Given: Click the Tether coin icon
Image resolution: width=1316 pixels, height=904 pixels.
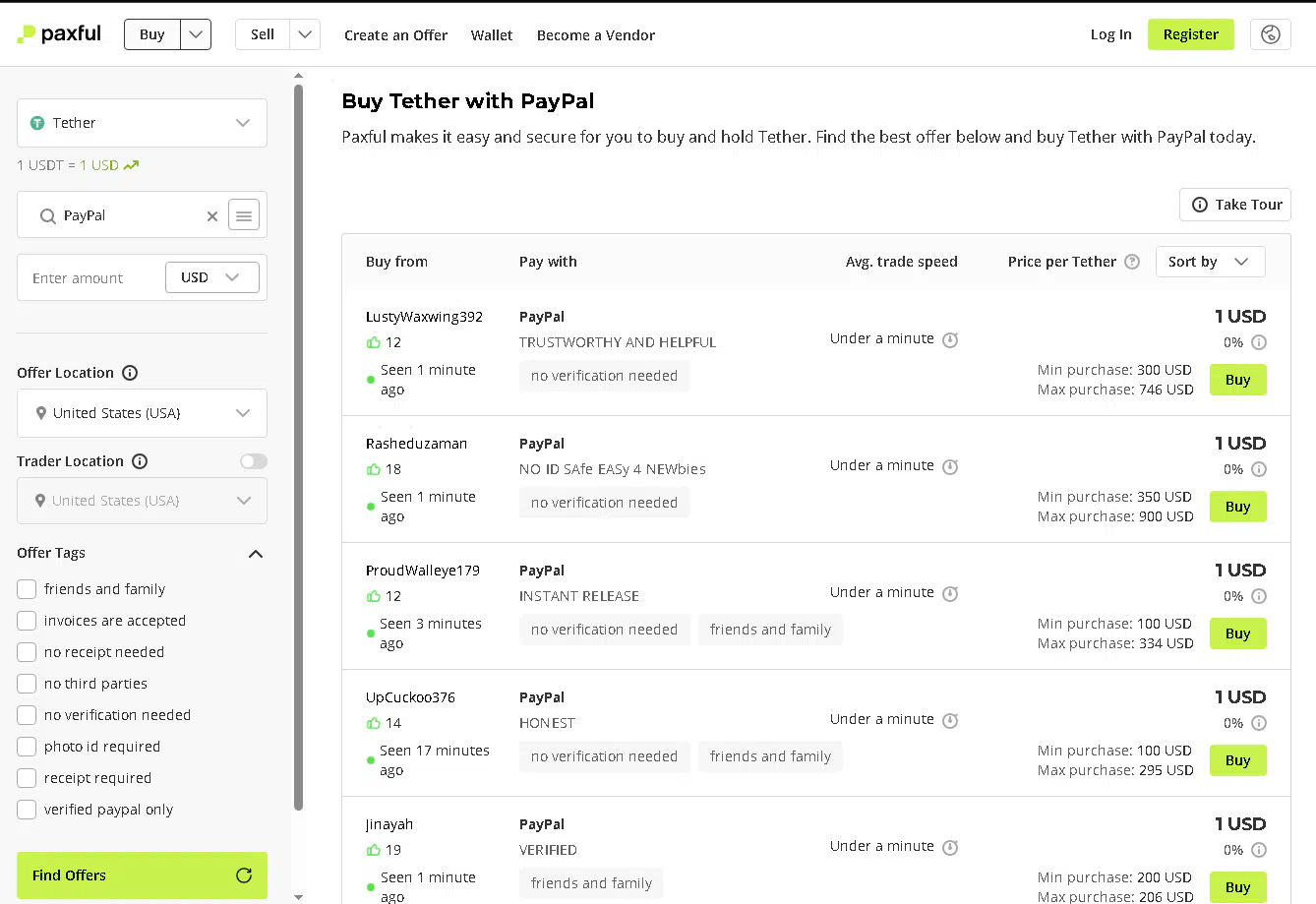Looking at the screenshot, I should coord(37,123).
